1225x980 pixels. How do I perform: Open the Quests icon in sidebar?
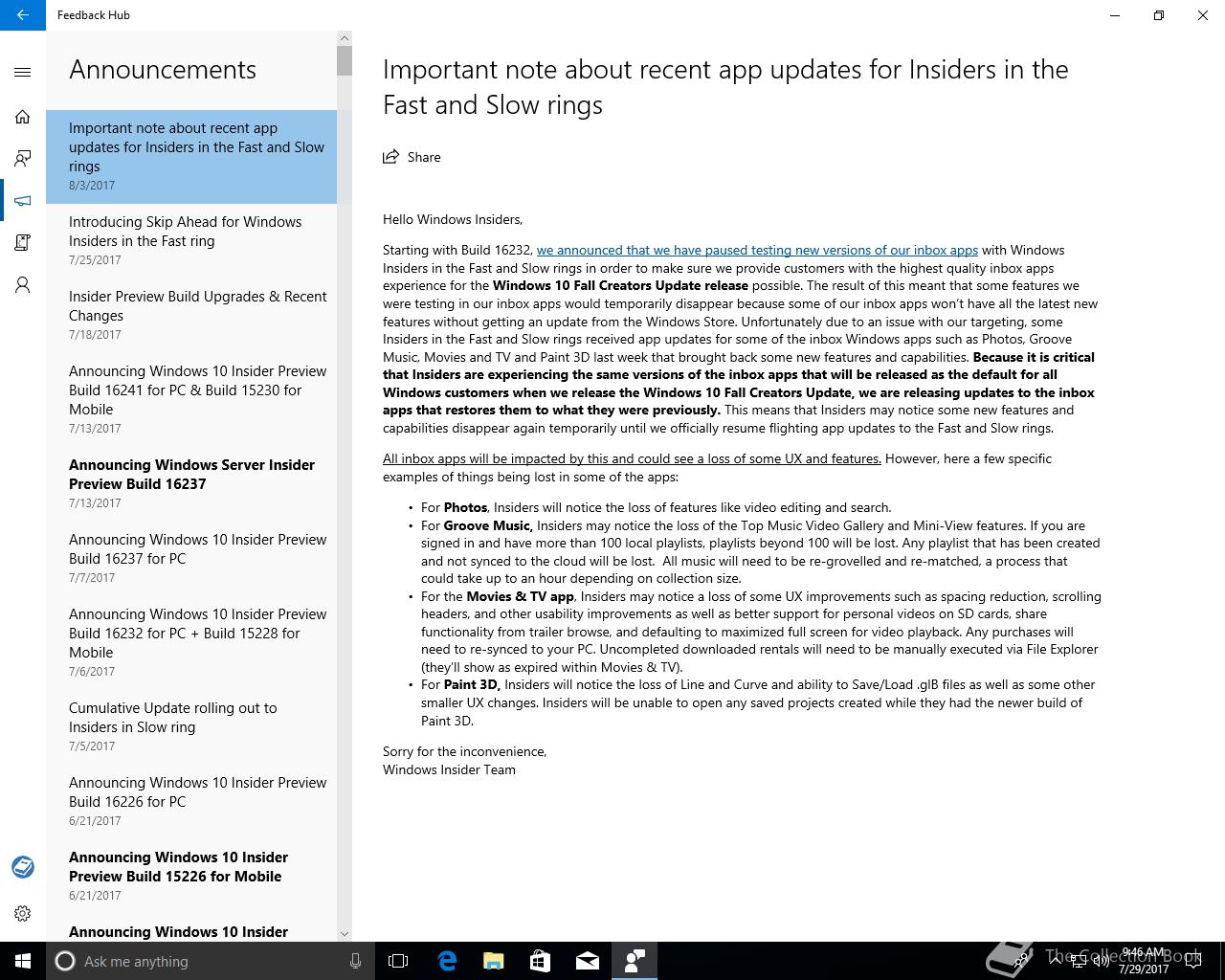23,243
